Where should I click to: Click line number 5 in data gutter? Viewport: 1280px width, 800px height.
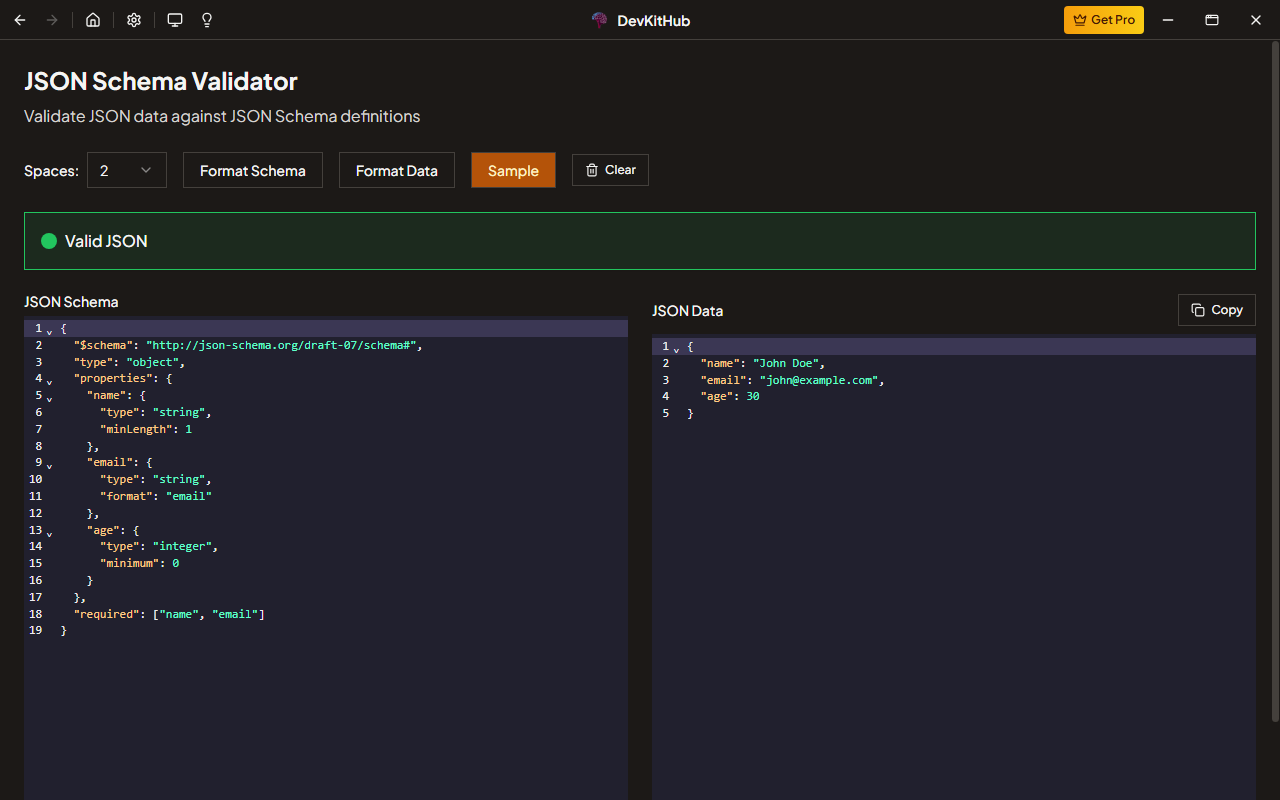point(665,413)
